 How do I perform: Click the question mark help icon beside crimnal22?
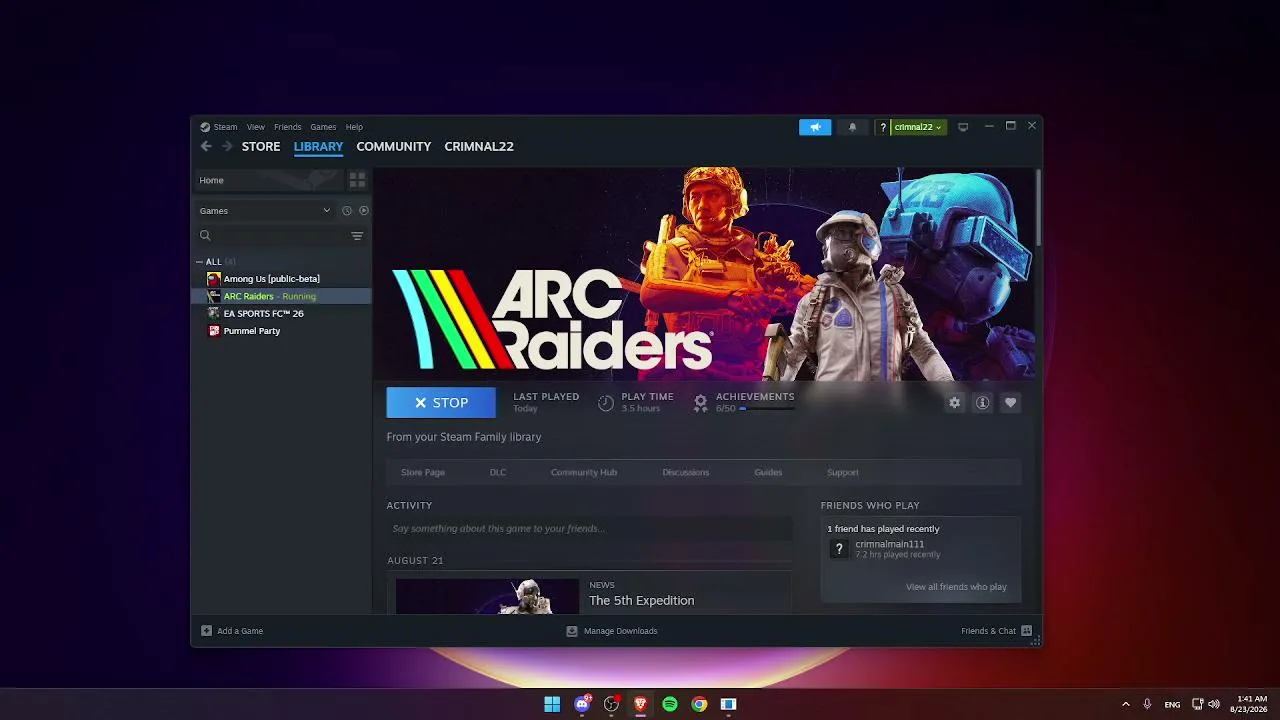[x=883, y=127]
